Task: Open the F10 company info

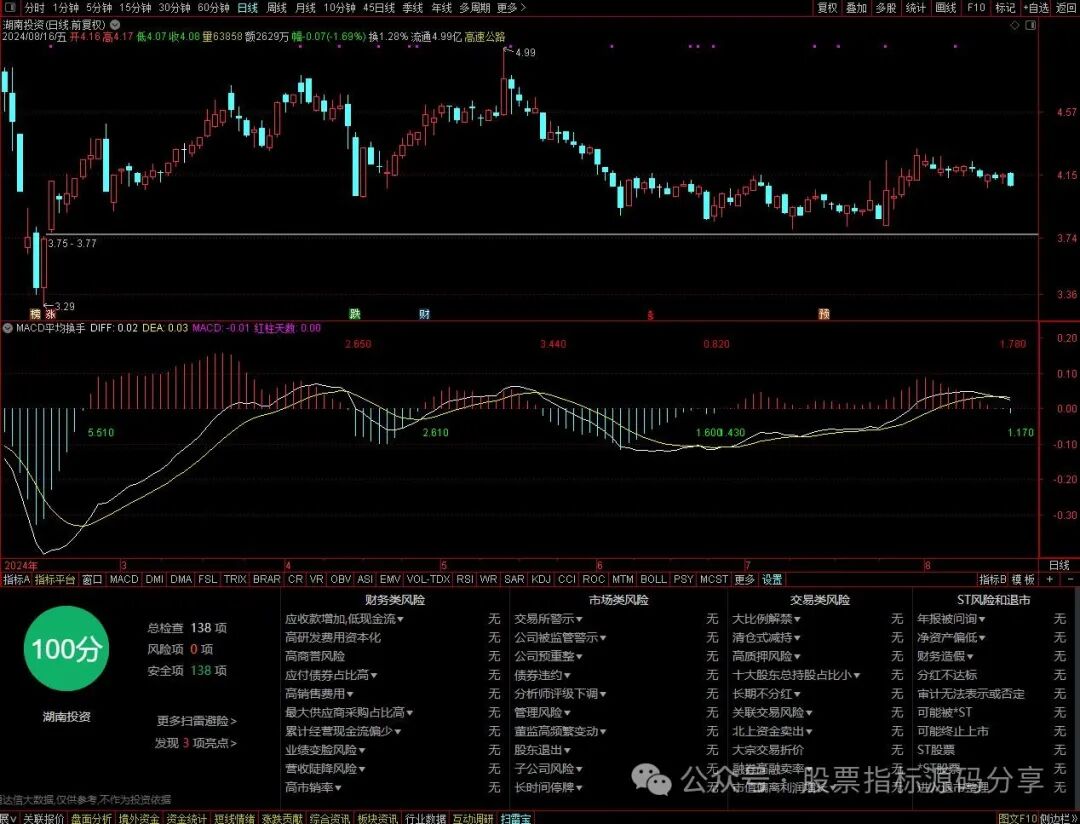Action: 976,8
